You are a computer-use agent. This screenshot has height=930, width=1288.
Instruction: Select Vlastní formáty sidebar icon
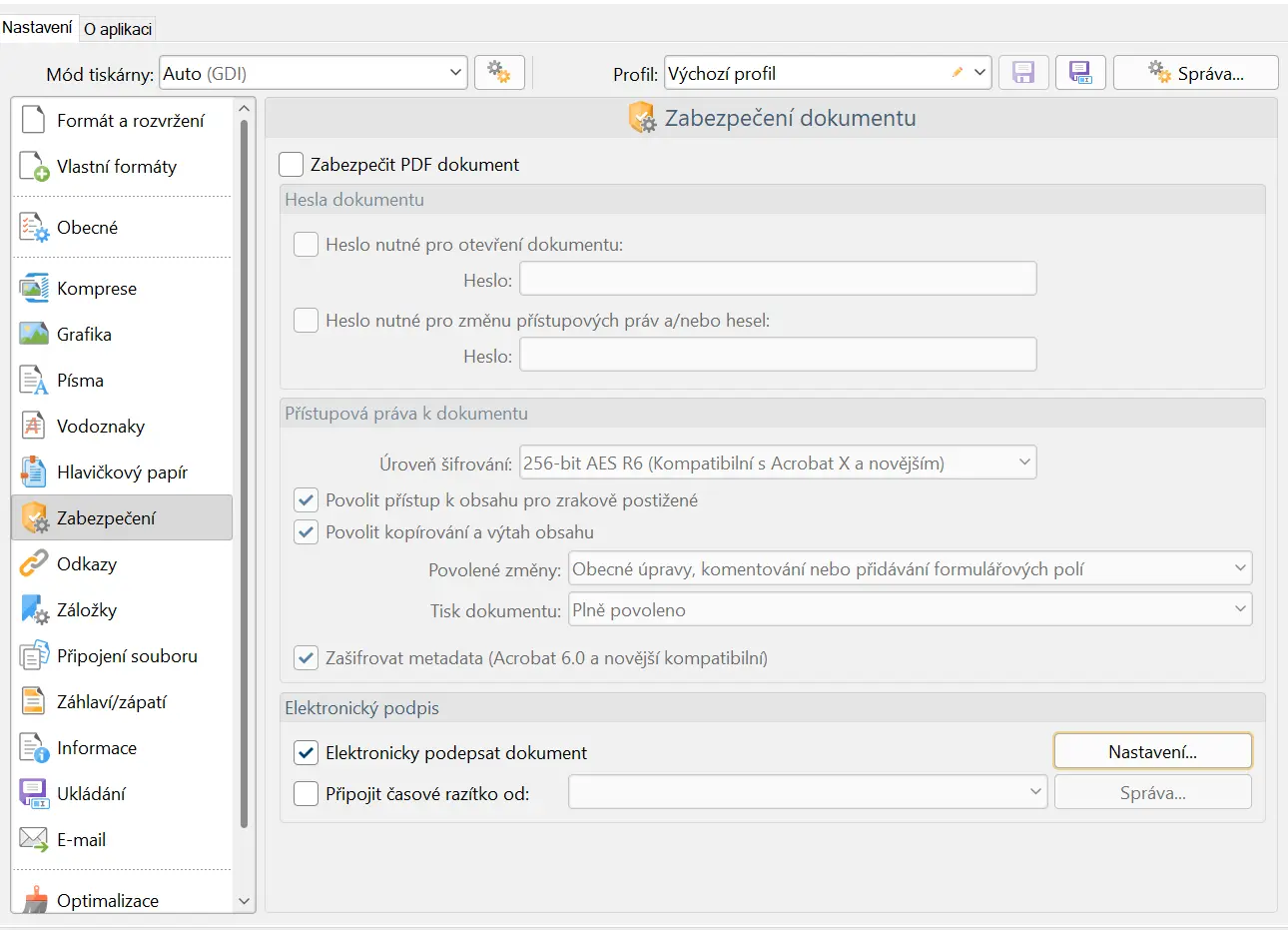(x=34, y=167)
